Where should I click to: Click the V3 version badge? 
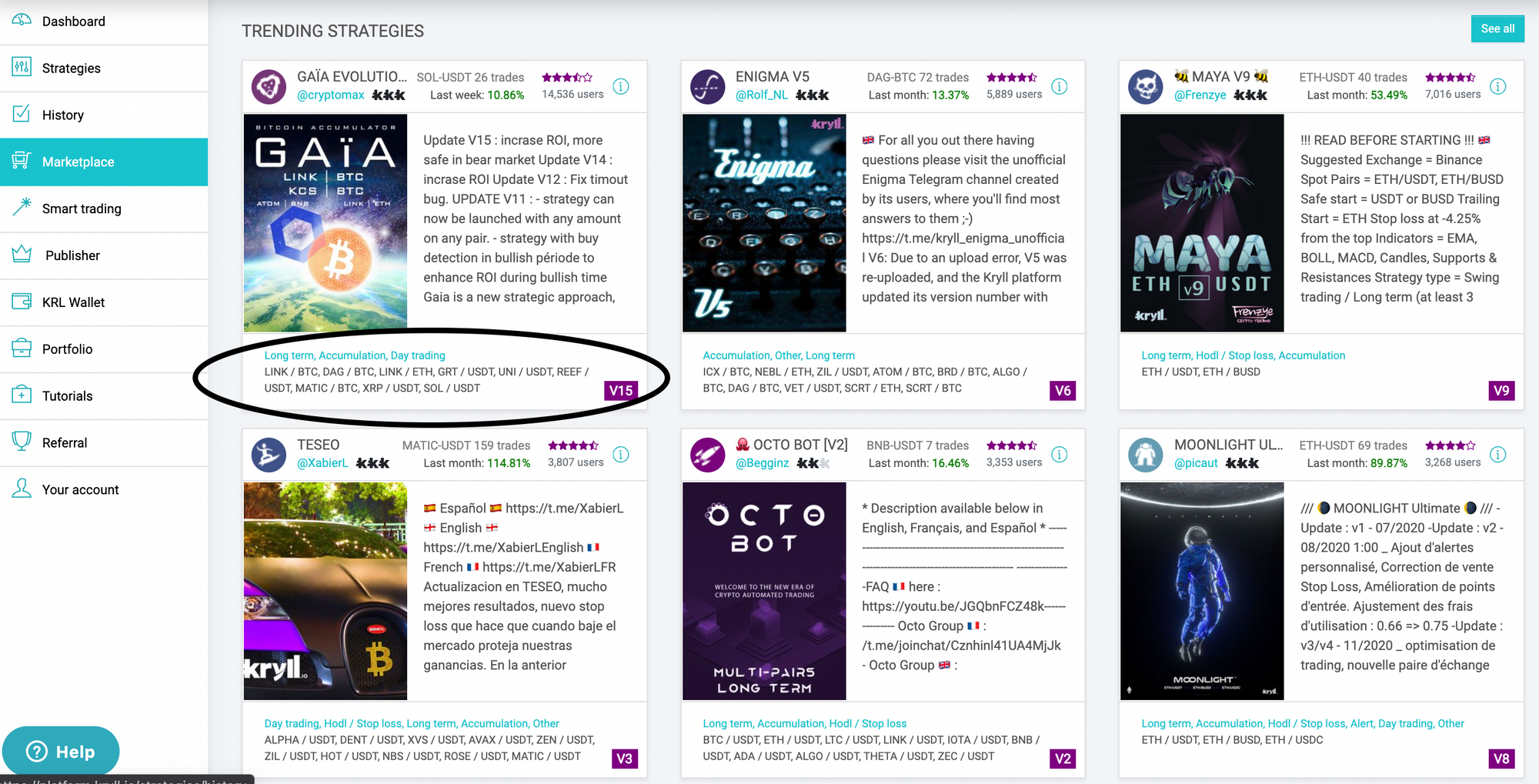pos(624,759)
